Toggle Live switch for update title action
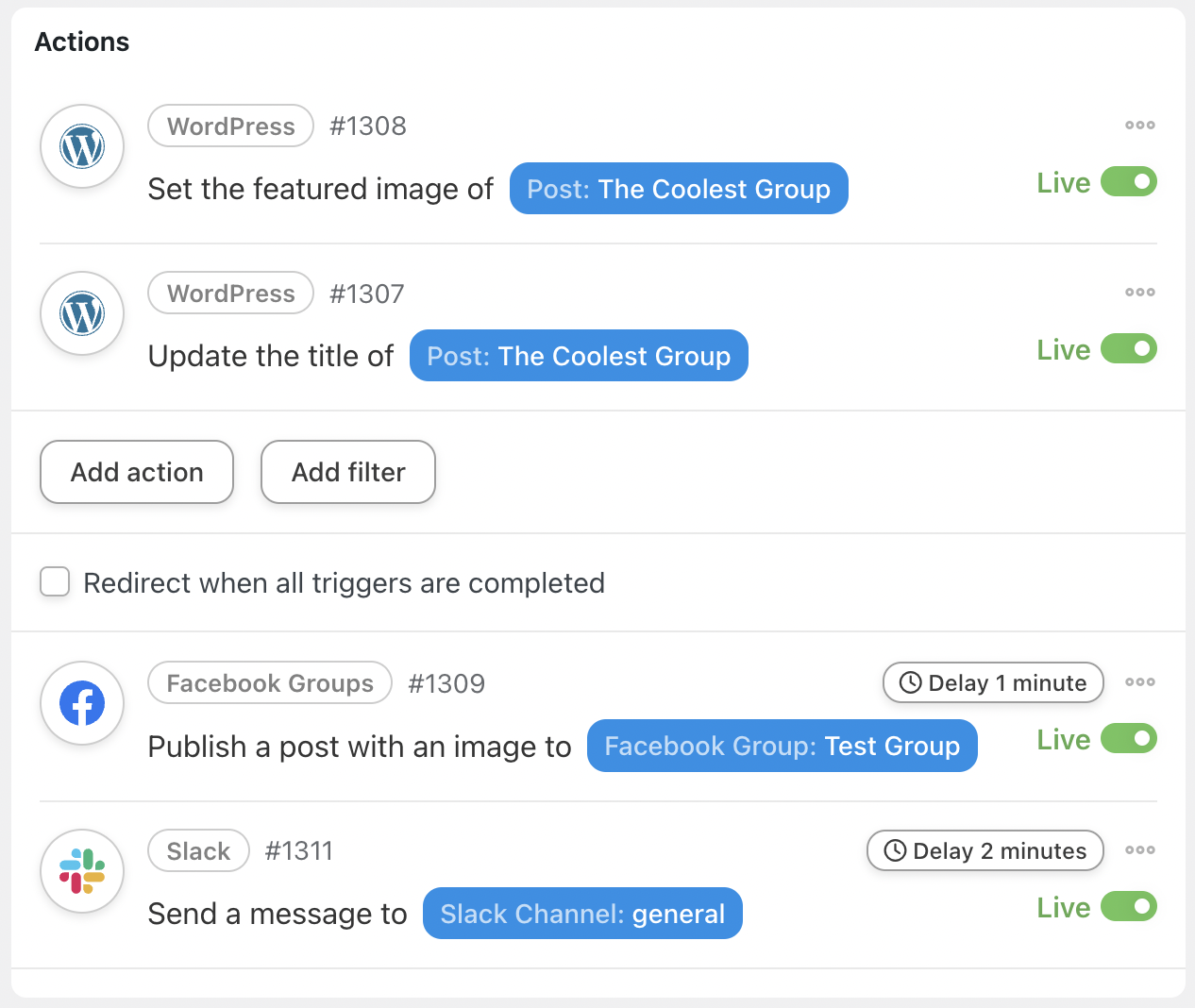1195x1008 pixels. (1129, 348)
